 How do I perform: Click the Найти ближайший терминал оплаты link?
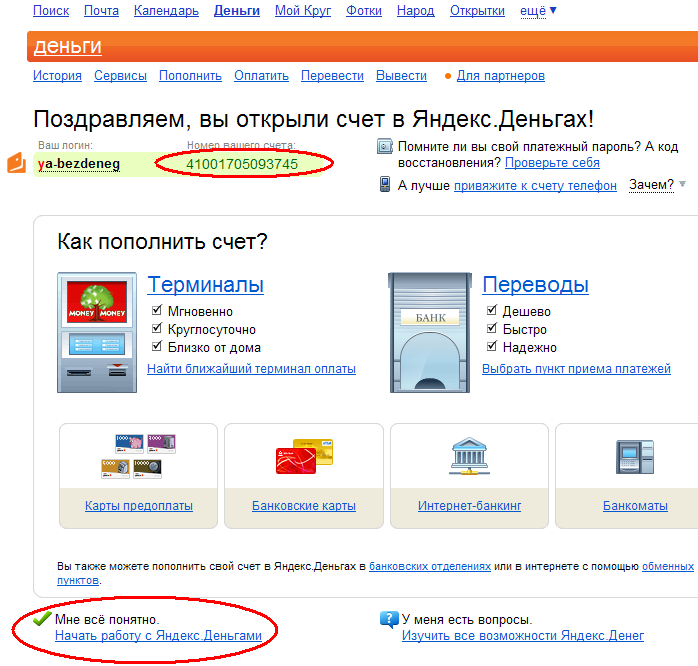point(251,369)
